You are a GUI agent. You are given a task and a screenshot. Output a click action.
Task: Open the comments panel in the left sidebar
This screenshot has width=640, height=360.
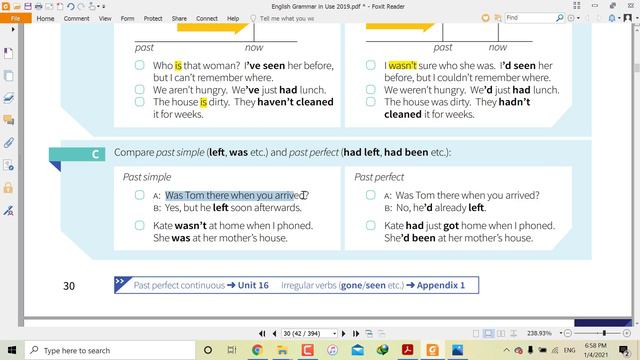pos(8,120)
